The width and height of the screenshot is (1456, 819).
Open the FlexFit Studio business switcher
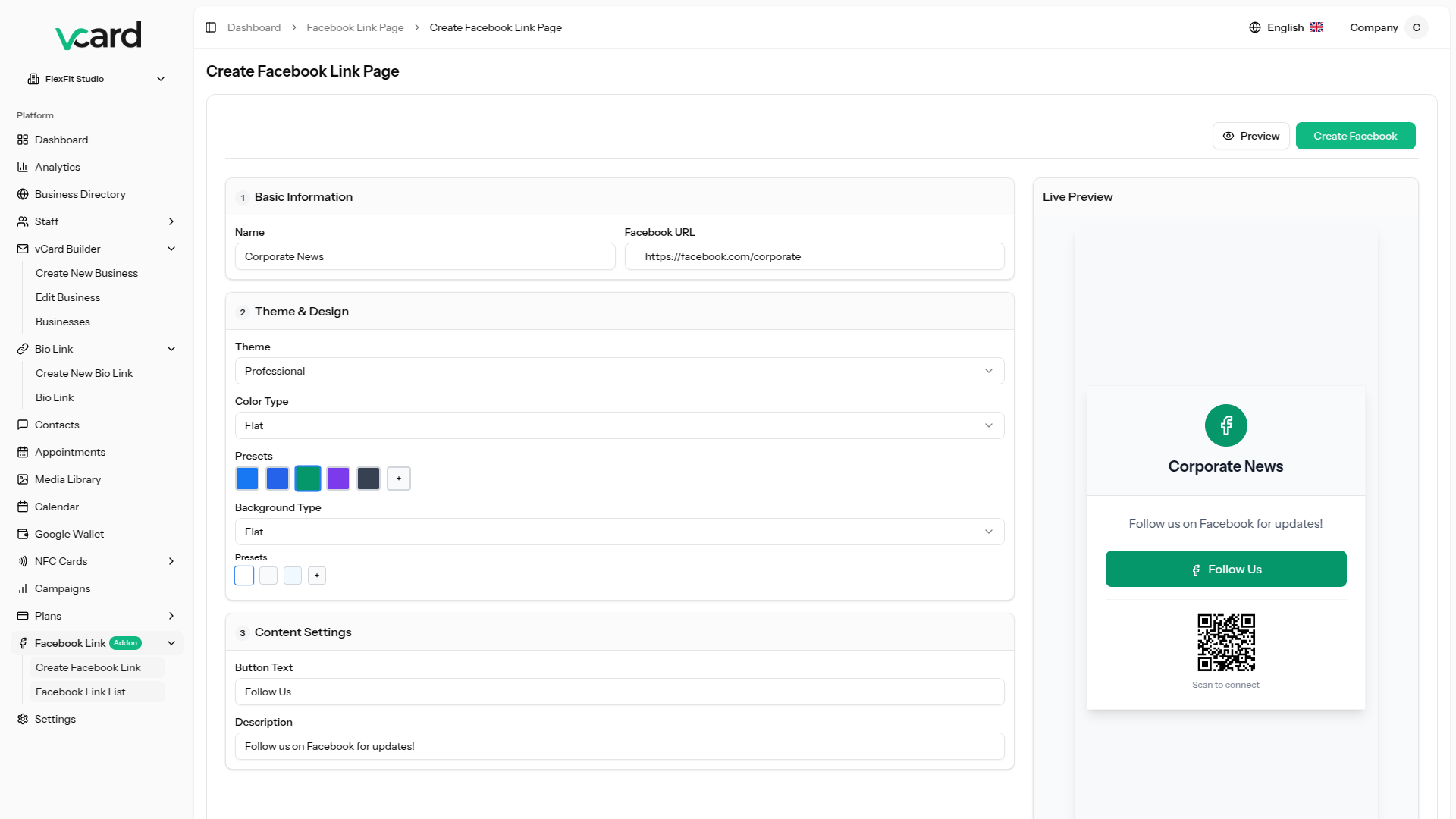[97, 79]
